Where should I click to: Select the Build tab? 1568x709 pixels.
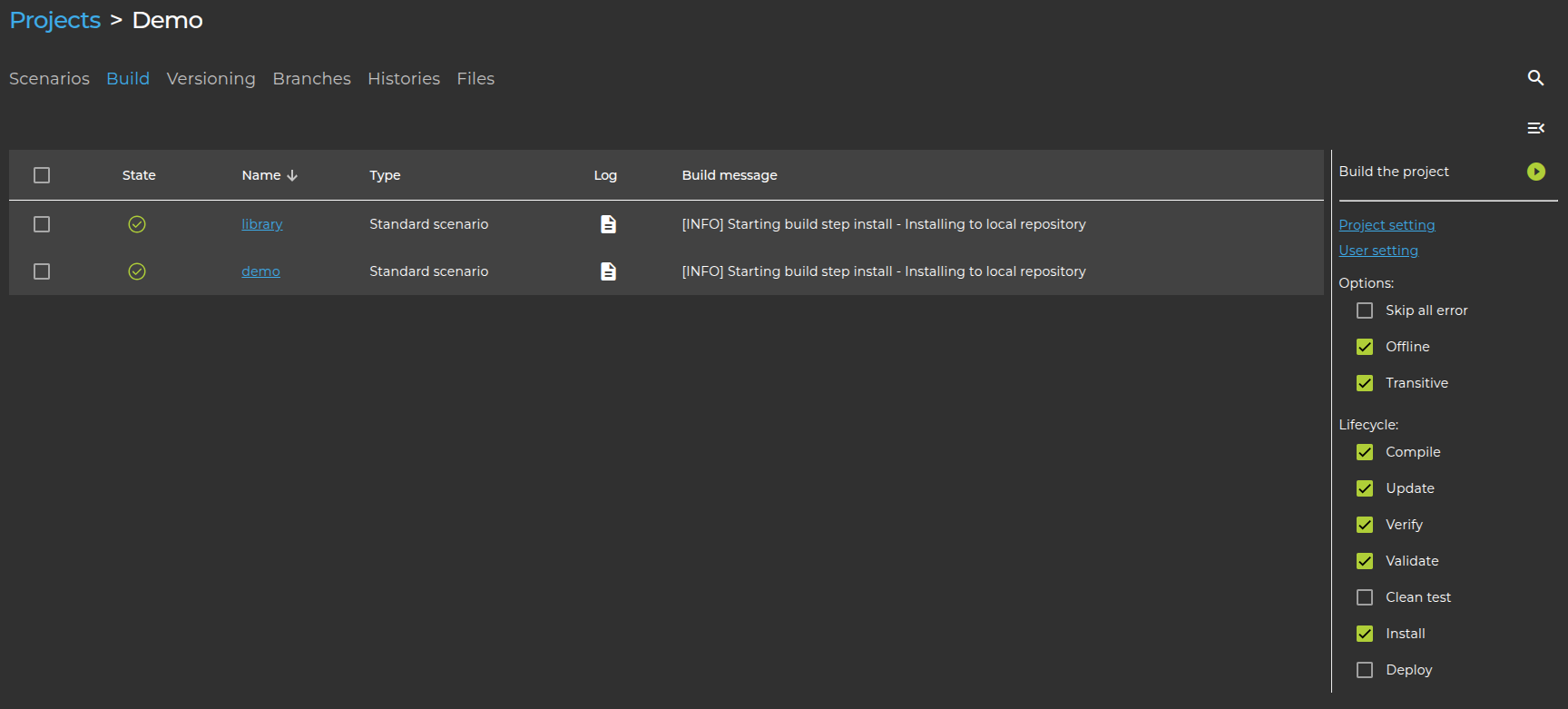click(128, 79)
